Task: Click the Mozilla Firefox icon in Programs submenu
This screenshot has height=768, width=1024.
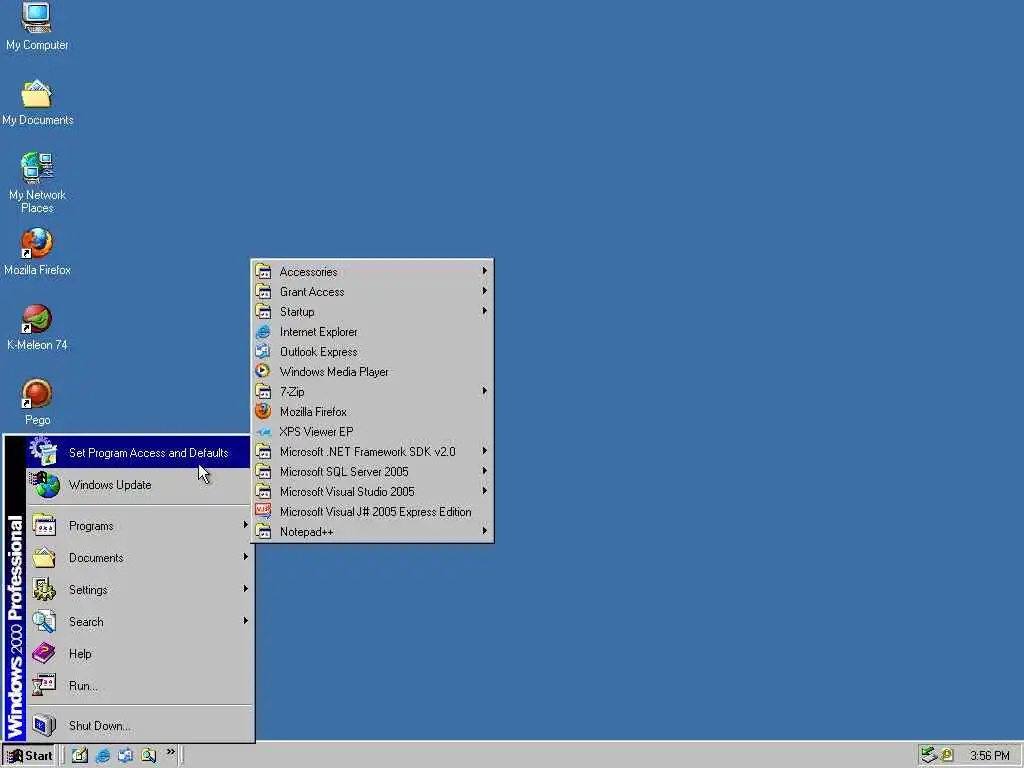Action: [263, 411]
